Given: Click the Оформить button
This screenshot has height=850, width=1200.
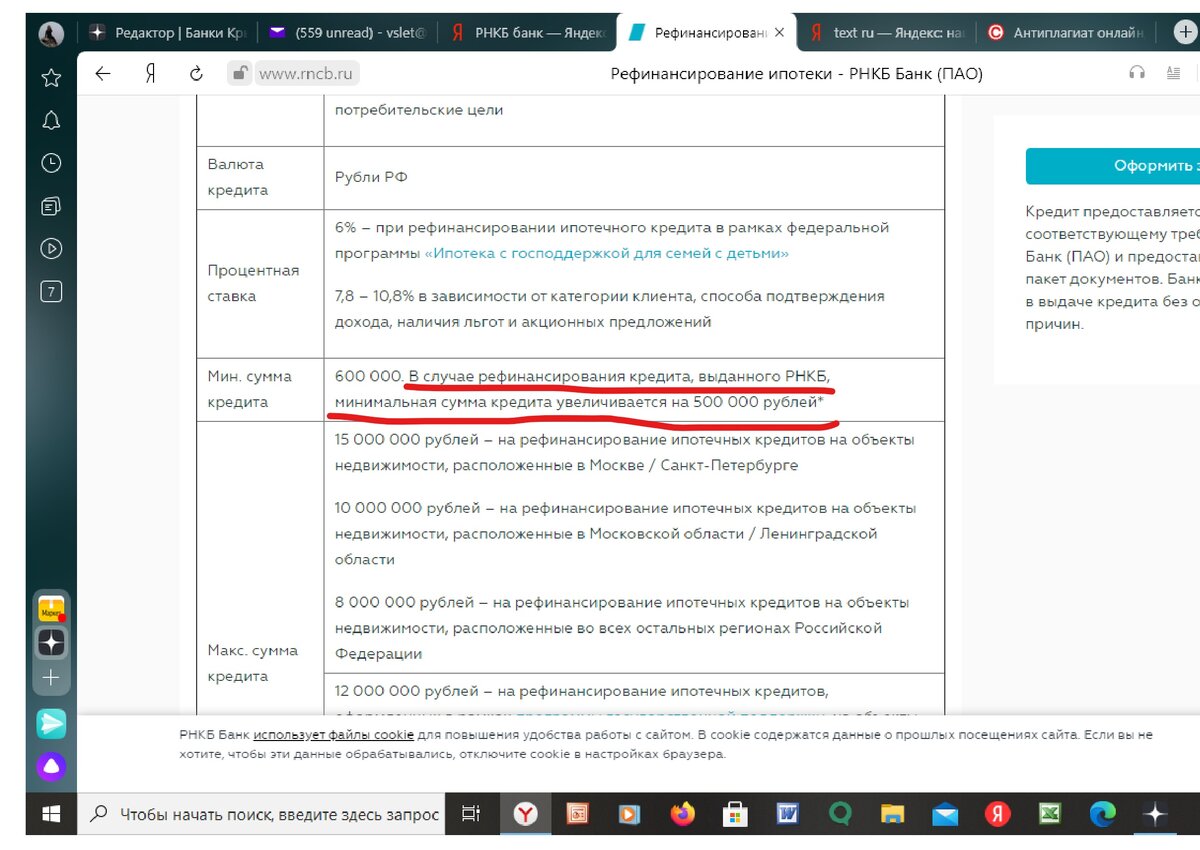Looking at the screenshot, I should pos(1112,166).
